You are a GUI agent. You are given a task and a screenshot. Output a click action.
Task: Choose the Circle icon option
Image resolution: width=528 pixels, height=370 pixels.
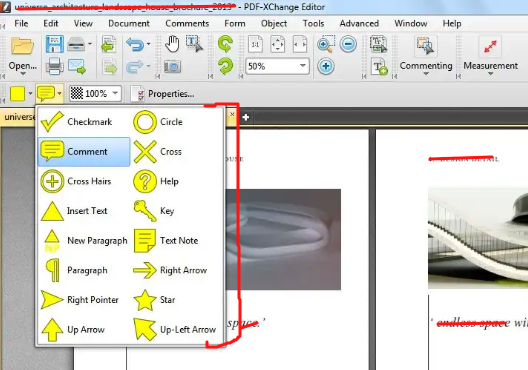[176, 122]
